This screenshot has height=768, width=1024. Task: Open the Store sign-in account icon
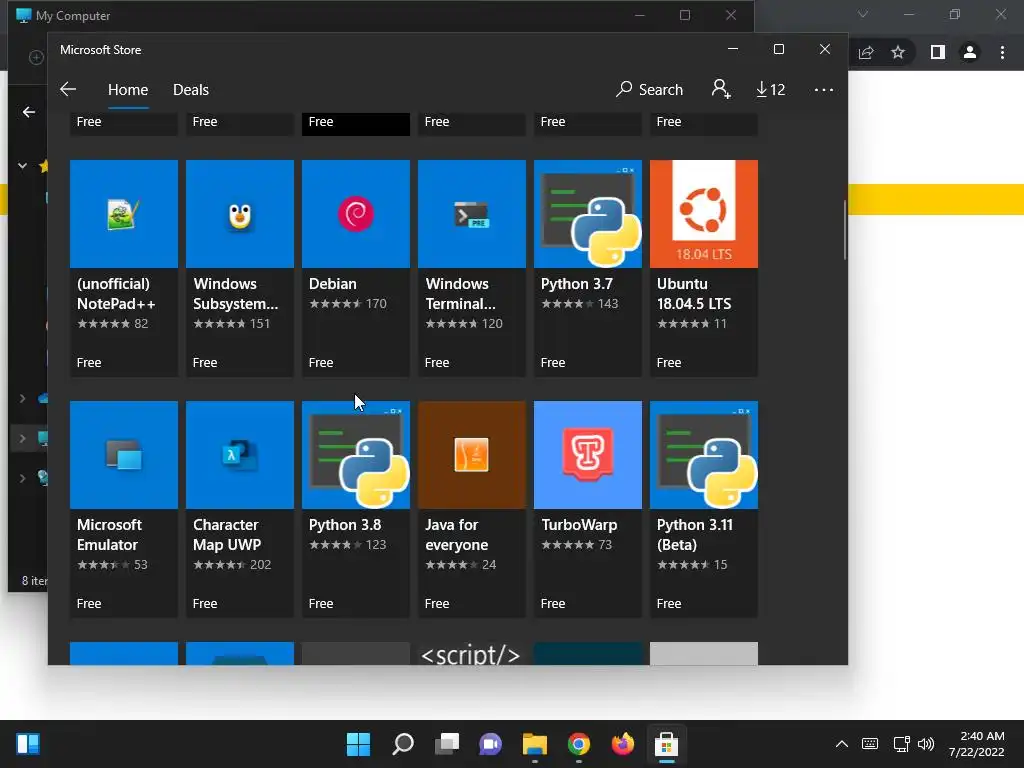coord(720,89)
